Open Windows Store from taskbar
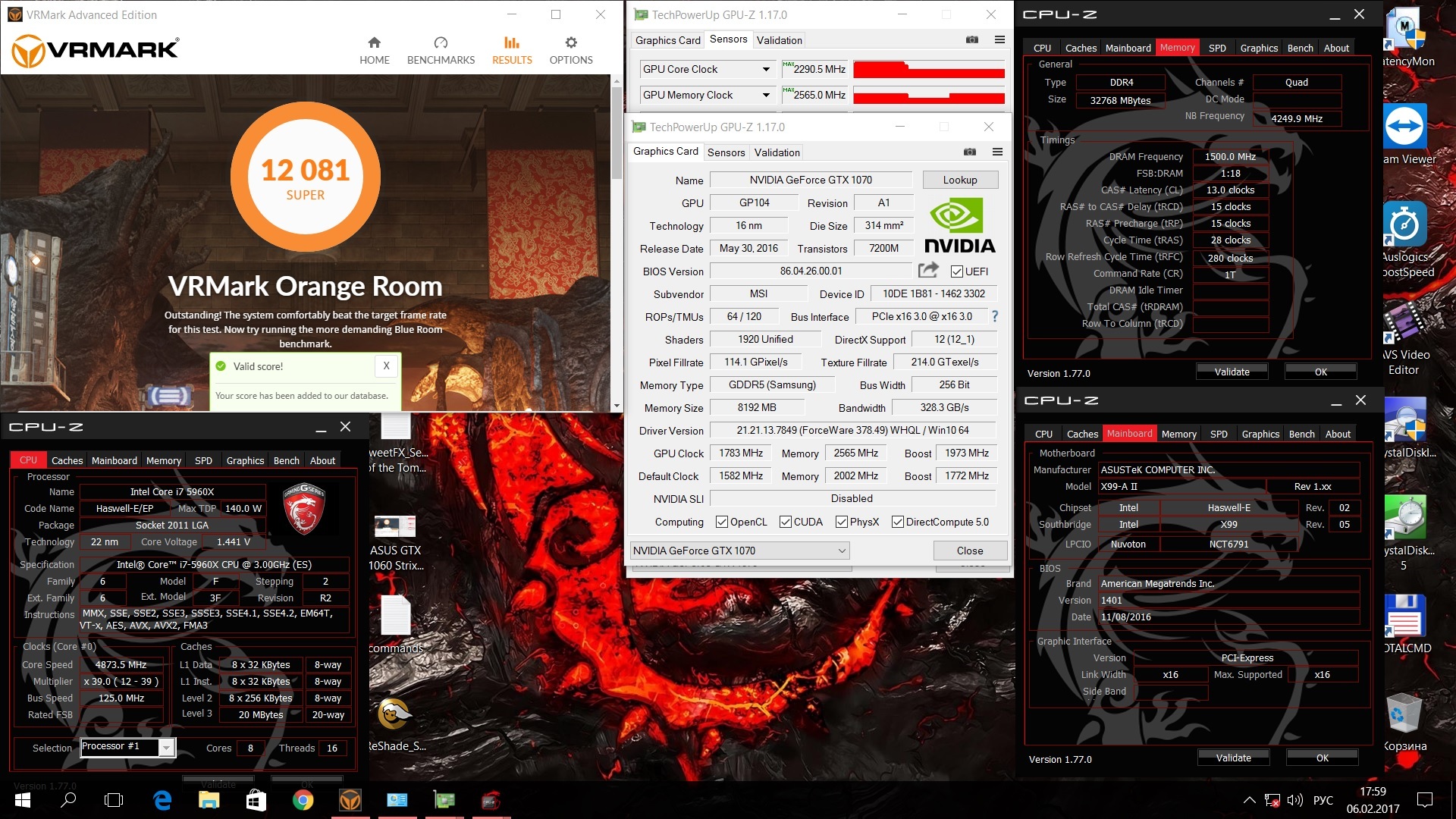This screenshot has width=1456, height=819. tap(256, 800)
